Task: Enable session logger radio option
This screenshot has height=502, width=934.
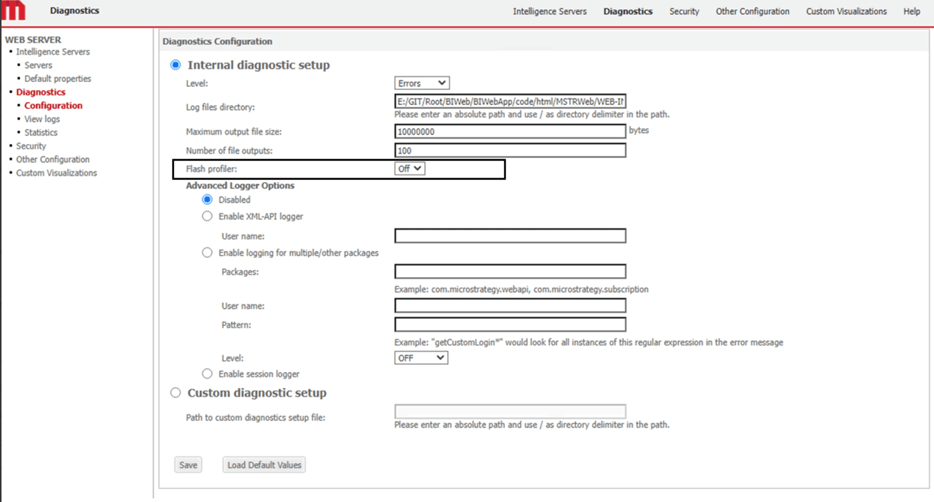Action: pyautogui.click(x=207, y=373)
